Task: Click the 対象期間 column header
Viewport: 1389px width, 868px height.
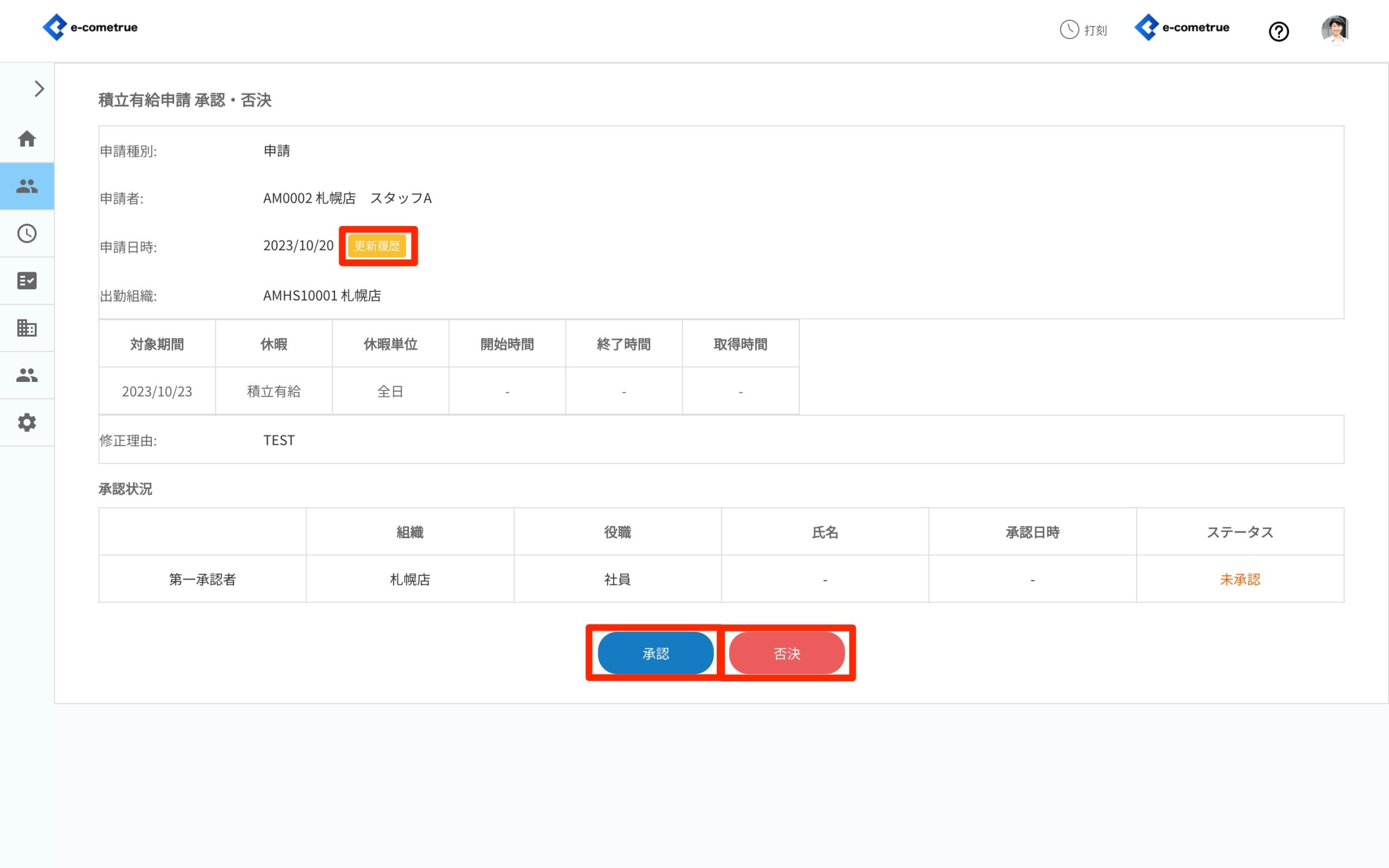Action: click(x=157, y=344)
